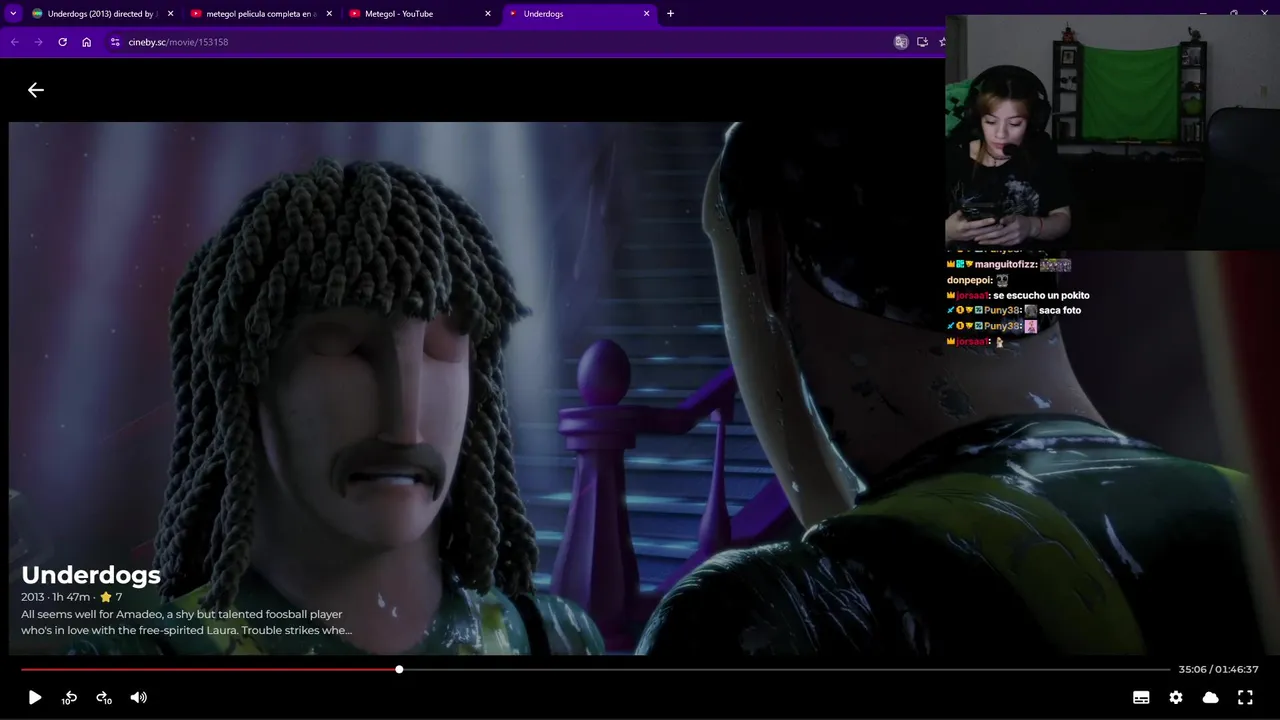
Task: Seek later on the unplayed progress bar
Action: 785,669
